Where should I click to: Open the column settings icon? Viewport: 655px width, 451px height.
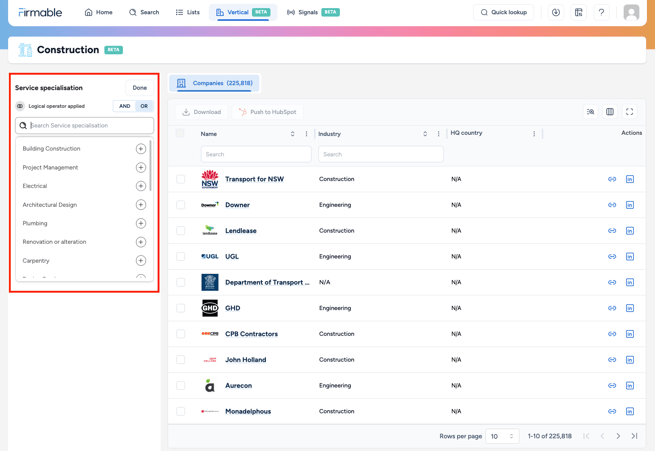(x=610, y=111)
